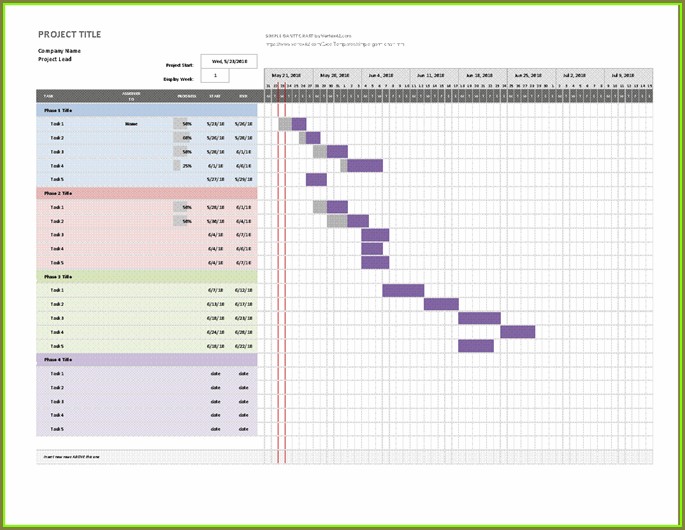
Task: Select the Phase 2 Title row
Action: [x=147, y=193]
